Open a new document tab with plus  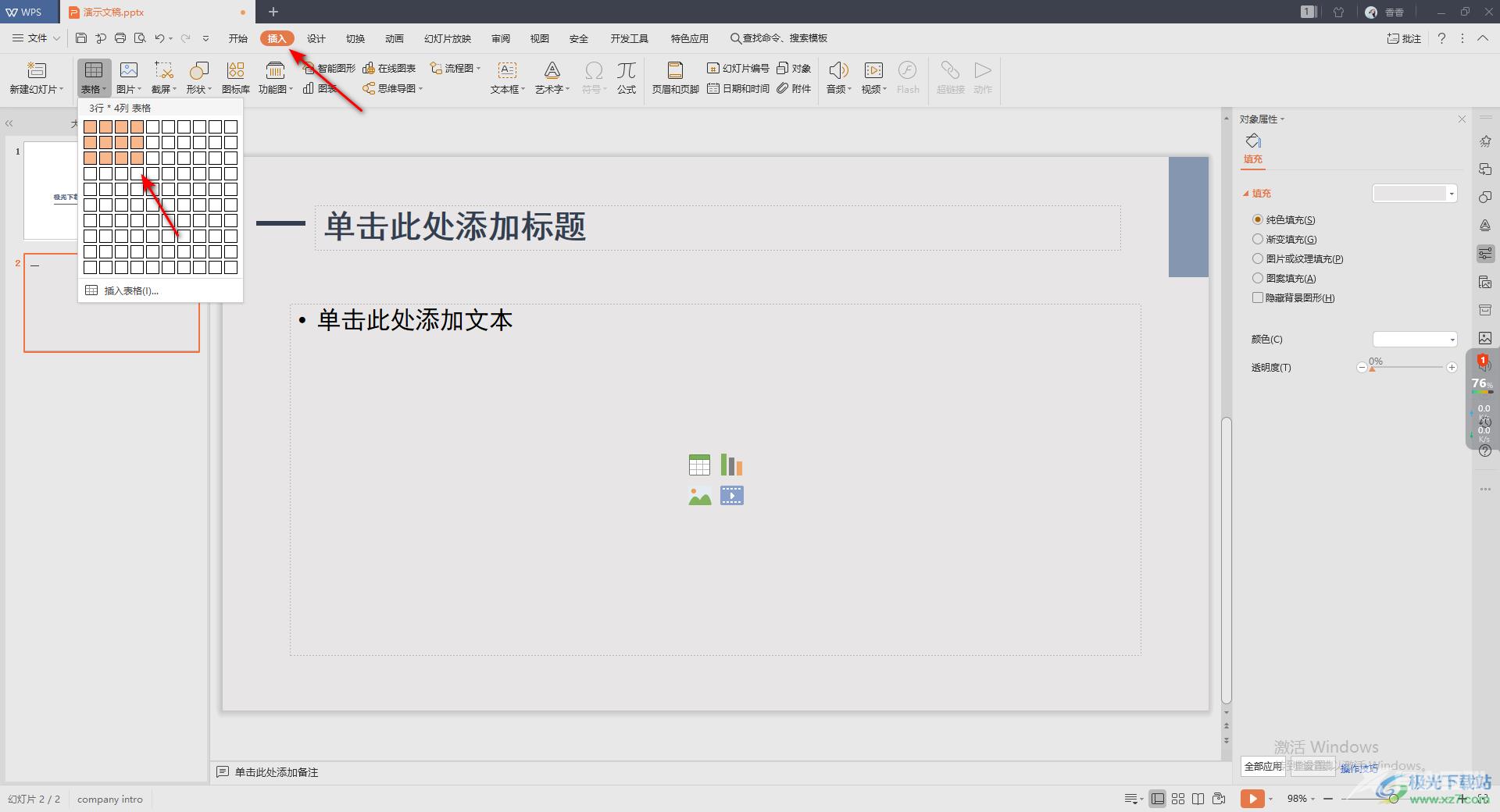pyautogui.click(x=273, y=12)
